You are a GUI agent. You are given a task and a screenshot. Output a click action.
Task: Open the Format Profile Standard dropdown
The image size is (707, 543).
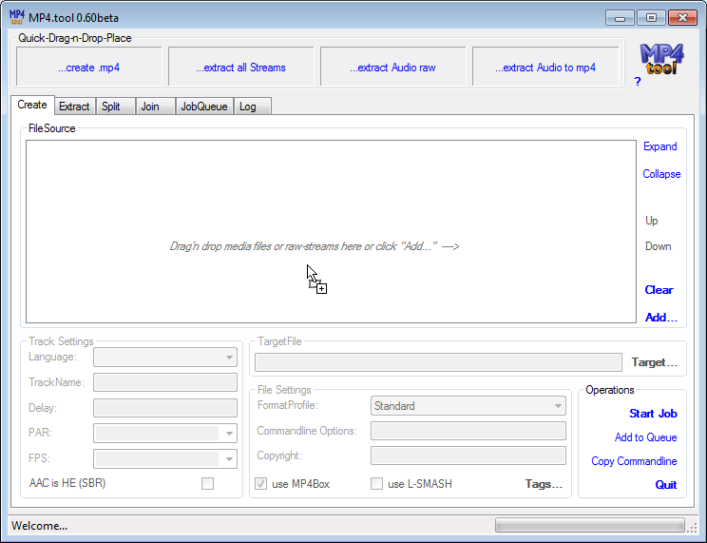tap(468, 406)
